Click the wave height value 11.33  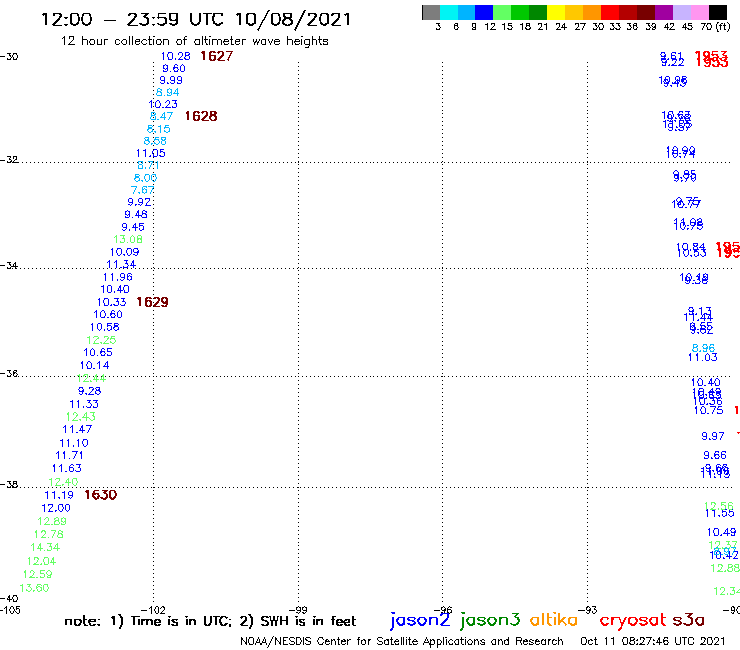[x=84, y=404]
